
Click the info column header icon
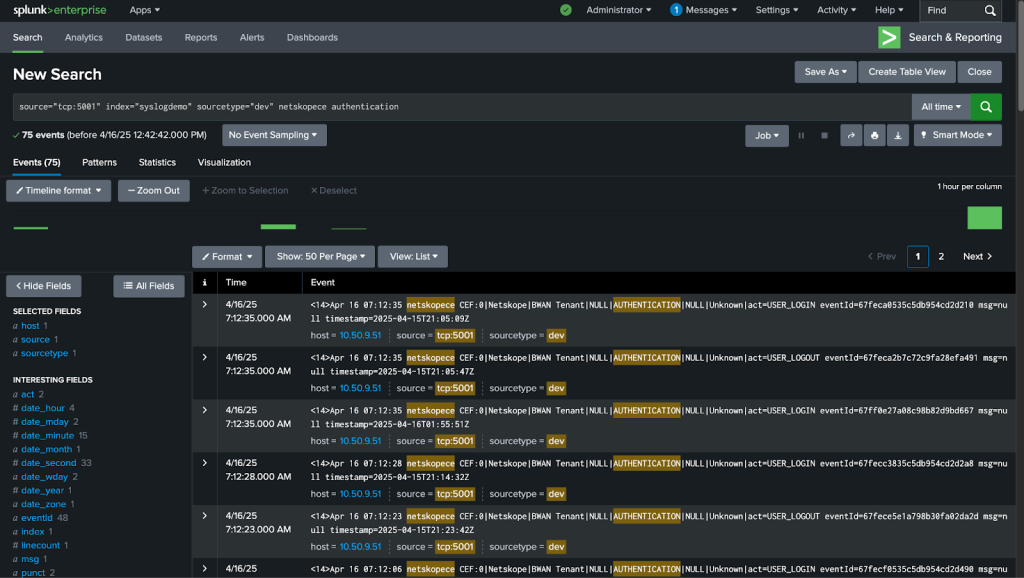pos(204,282)
